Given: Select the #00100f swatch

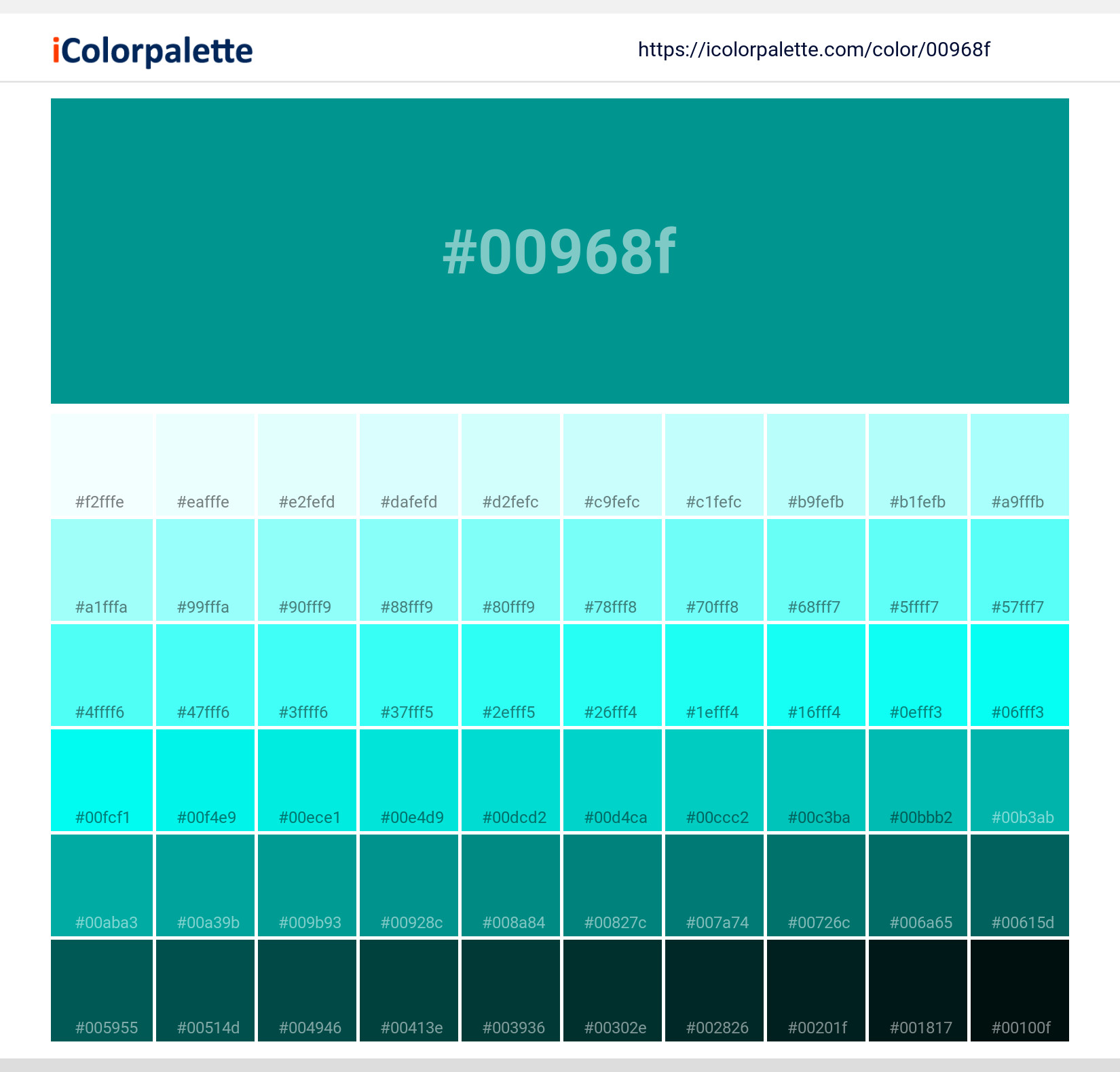Looking at the screenshot, I should [x=1018, y=991].
